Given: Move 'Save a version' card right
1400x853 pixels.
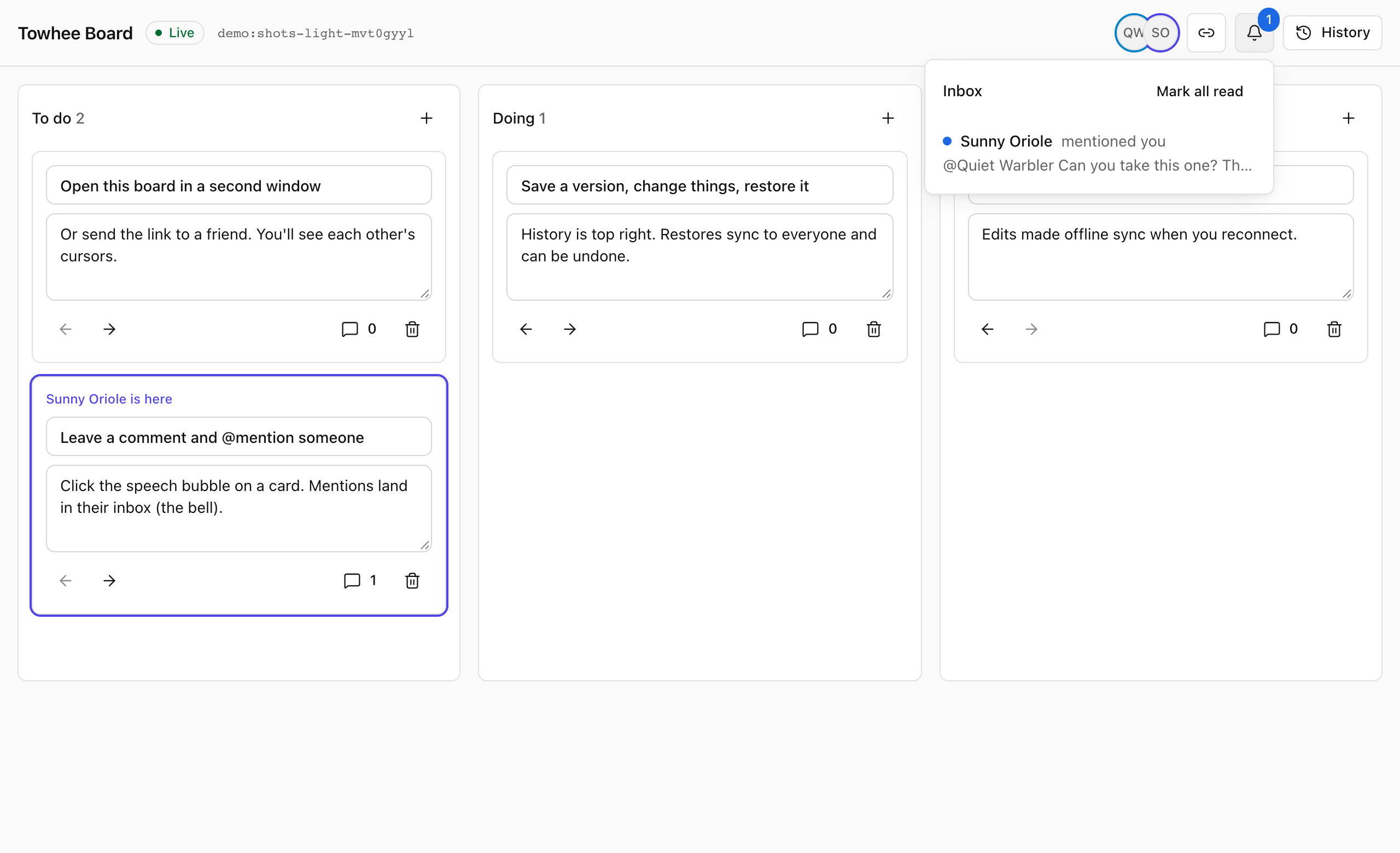Looking at the screenshot, I should pos(570,329).
